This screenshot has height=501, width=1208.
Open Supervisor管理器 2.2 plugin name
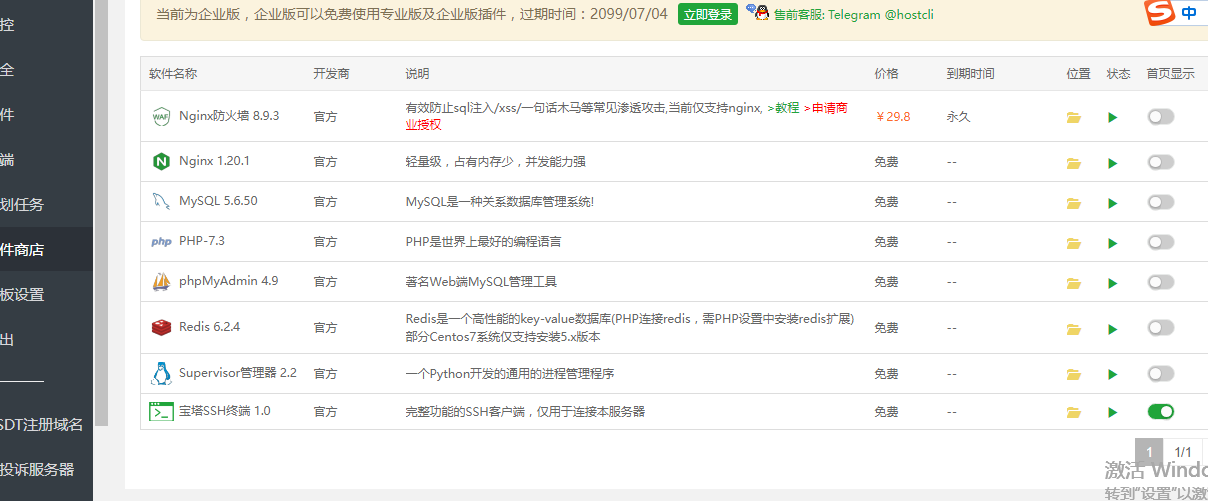(x=238, y=373)
